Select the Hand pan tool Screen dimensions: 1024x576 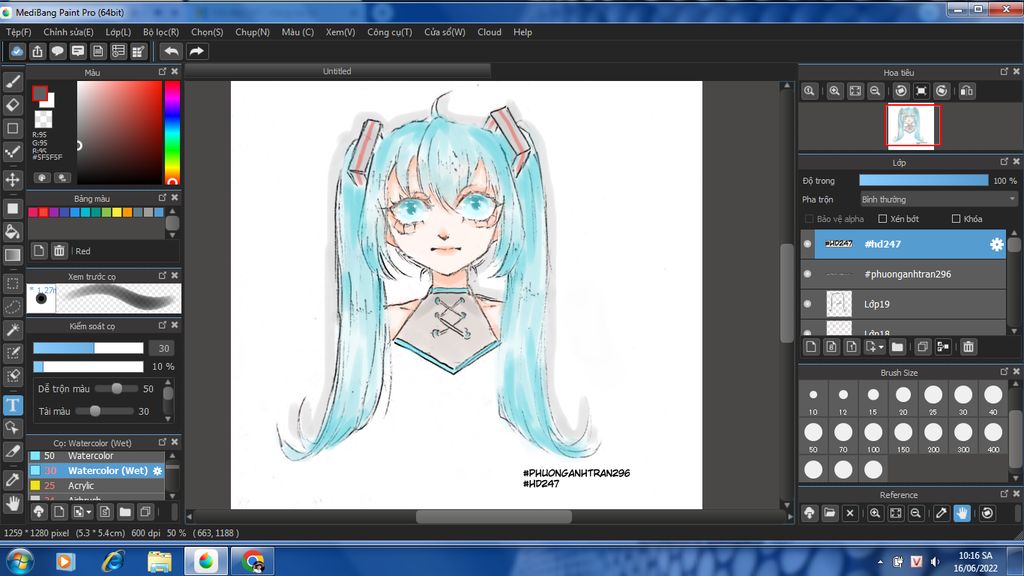point(13,504)
